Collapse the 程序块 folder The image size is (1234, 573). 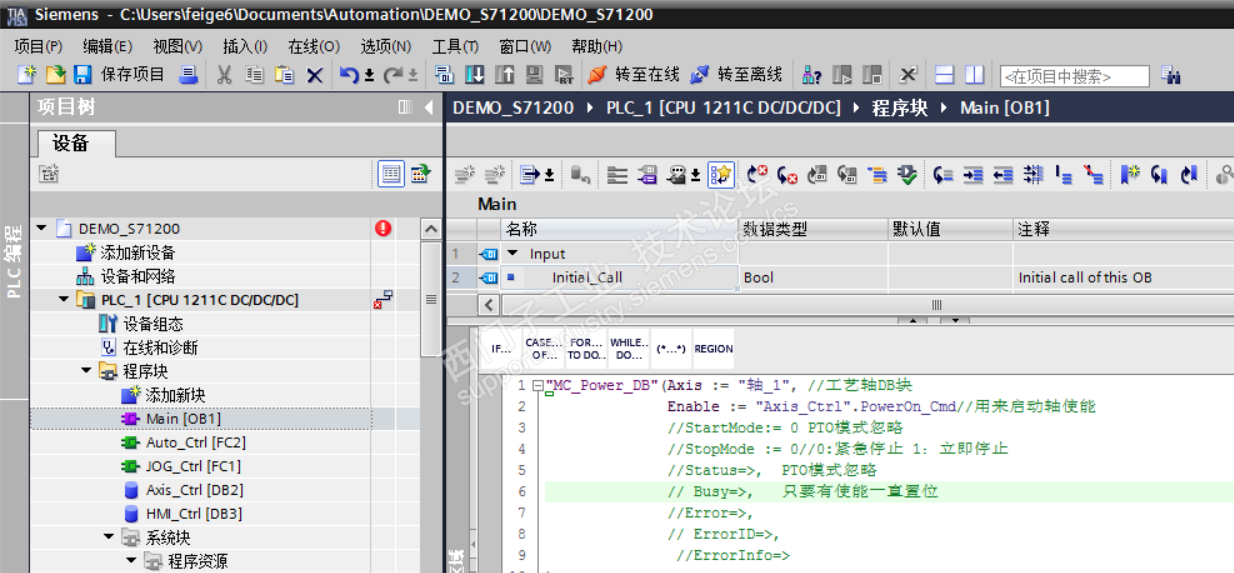pyautogui.click(x=86, y=371)
